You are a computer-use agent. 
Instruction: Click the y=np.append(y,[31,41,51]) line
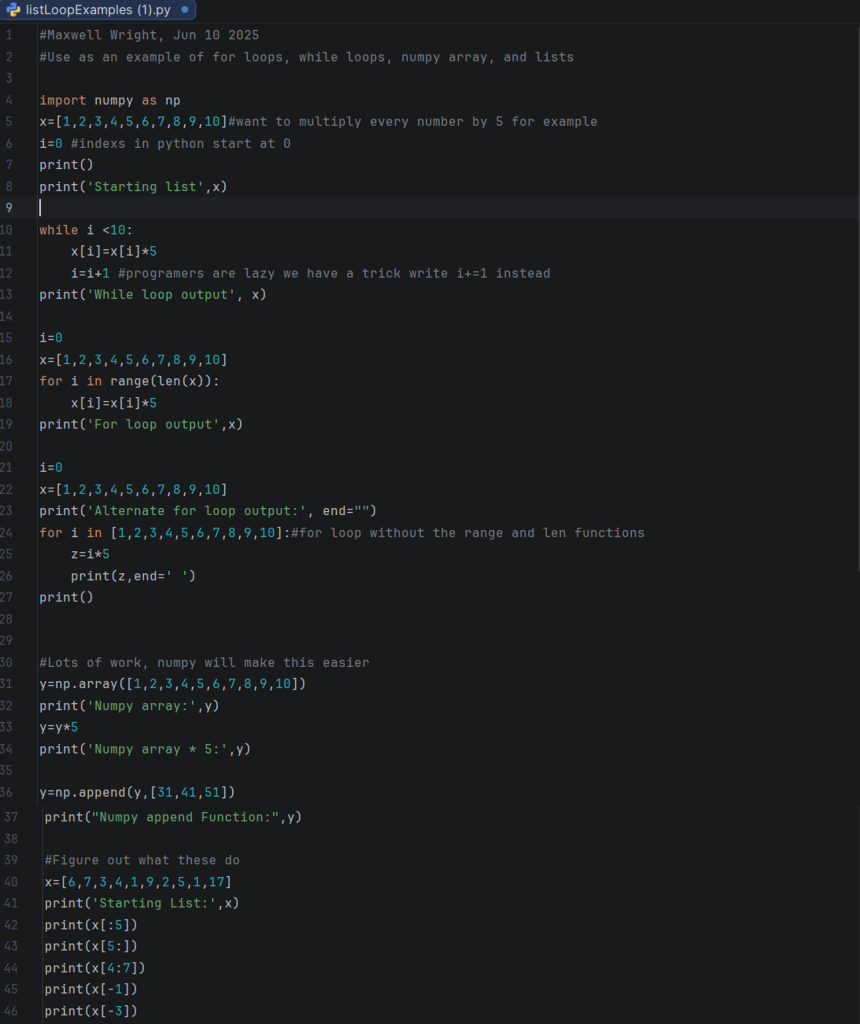pyautogui.click(x=137, y=792)
